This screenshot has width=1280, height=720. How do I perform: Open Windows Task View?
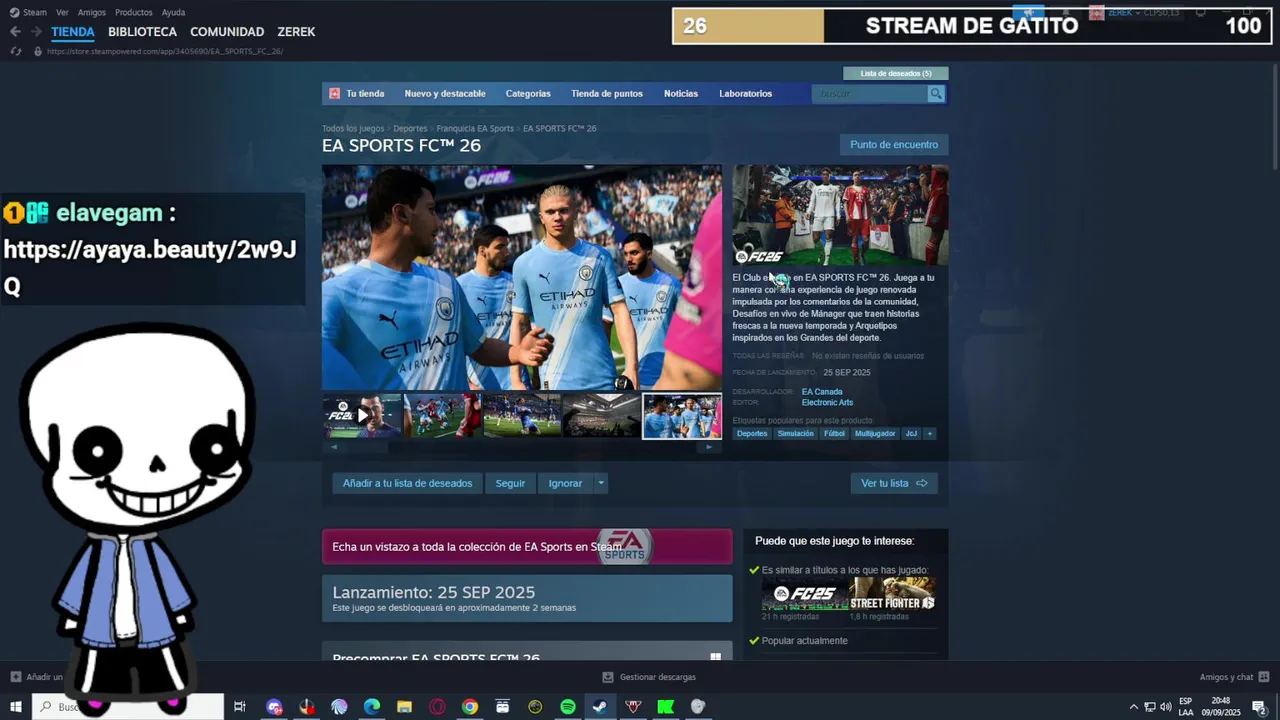239,707
